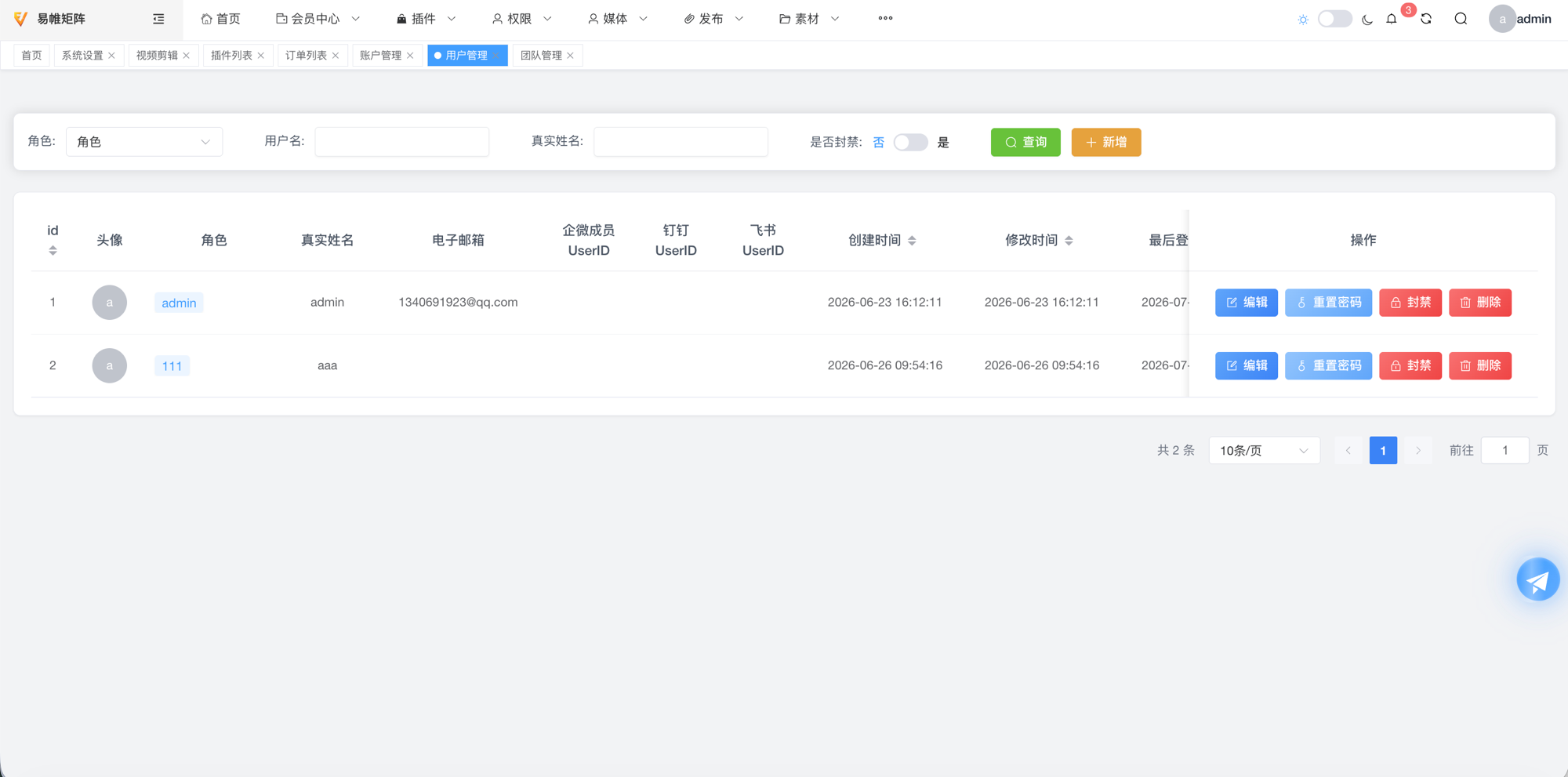Click the 真实姓名 input field

[681, 142]
